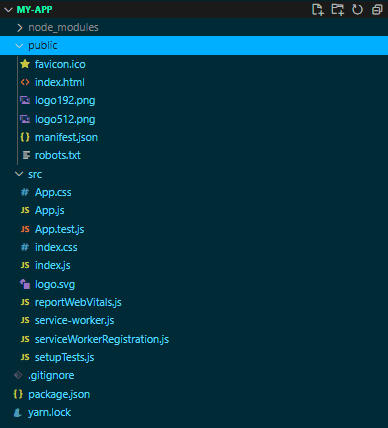This screenshot has height=428, width=388.
Task: Open the yarn.lock file
Action: click(x=50, y=413)
